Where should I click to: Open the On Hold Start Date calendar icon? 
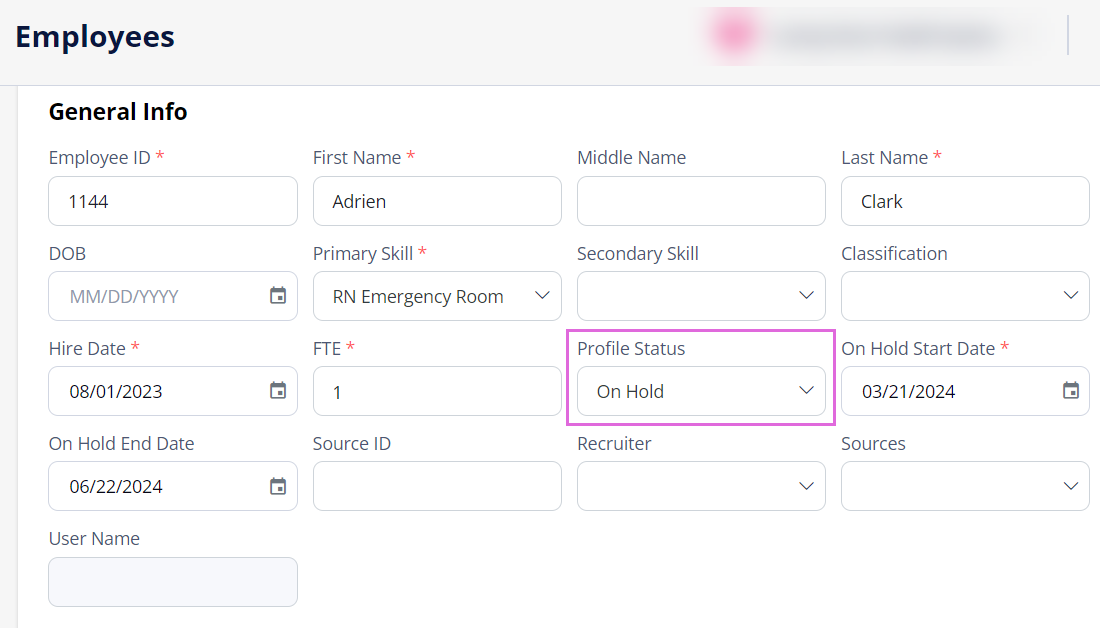coord(1071,390)
